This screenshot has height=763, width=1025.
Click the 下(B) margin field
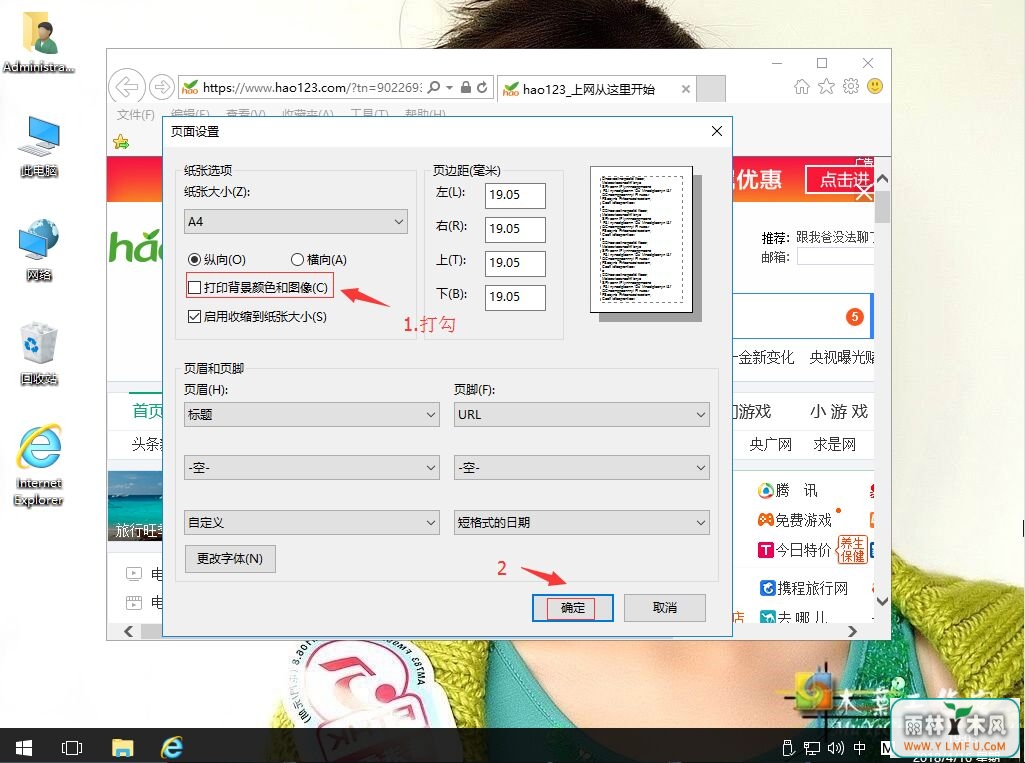tap(515, 297)
